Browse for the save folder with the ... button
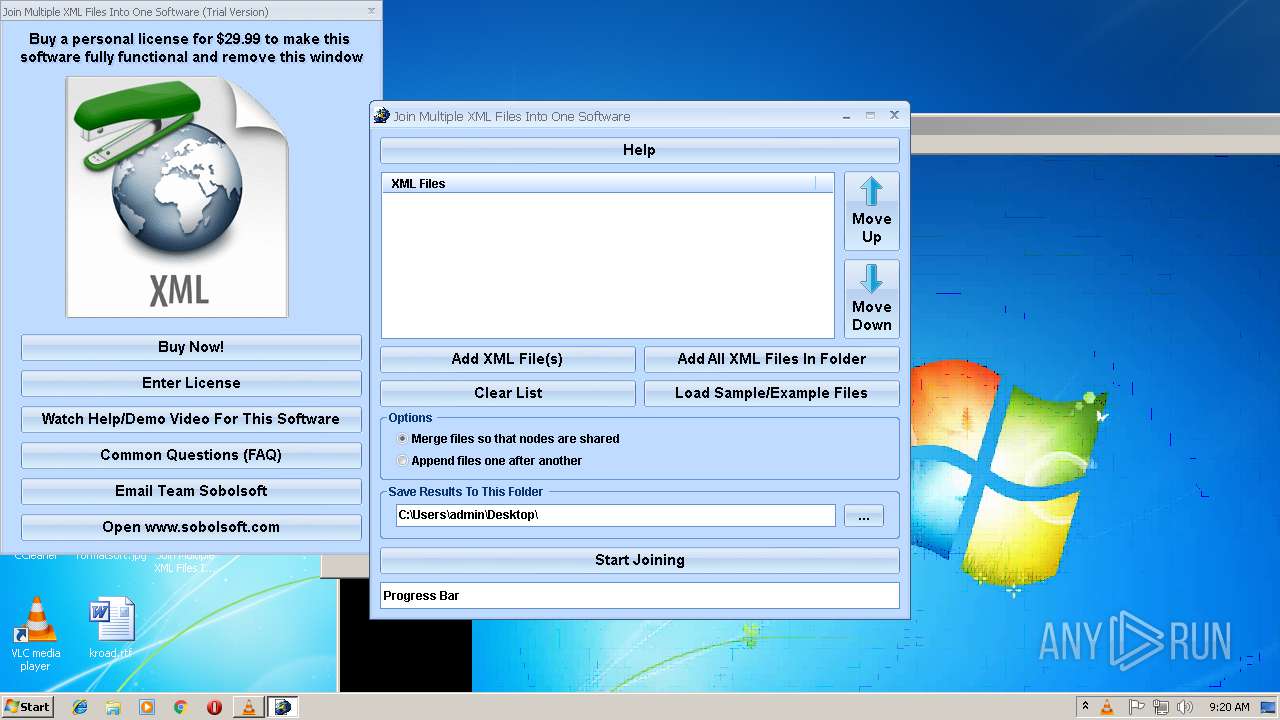The width and height of the screenshot is (1280, 720). pos(863,516)
